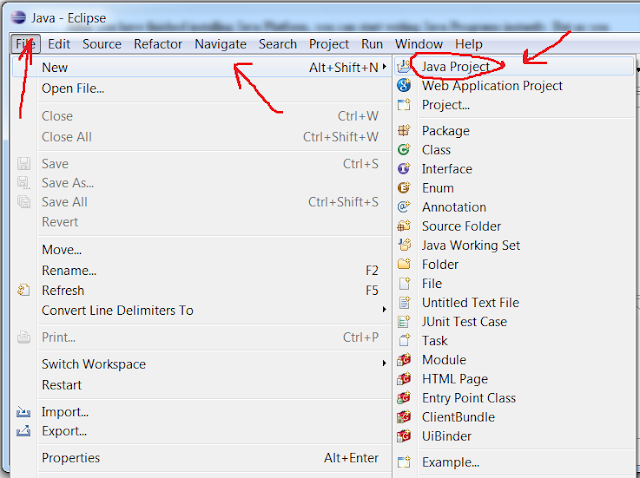
Task: Open the Refactor menu
Action: click(158, 44)
